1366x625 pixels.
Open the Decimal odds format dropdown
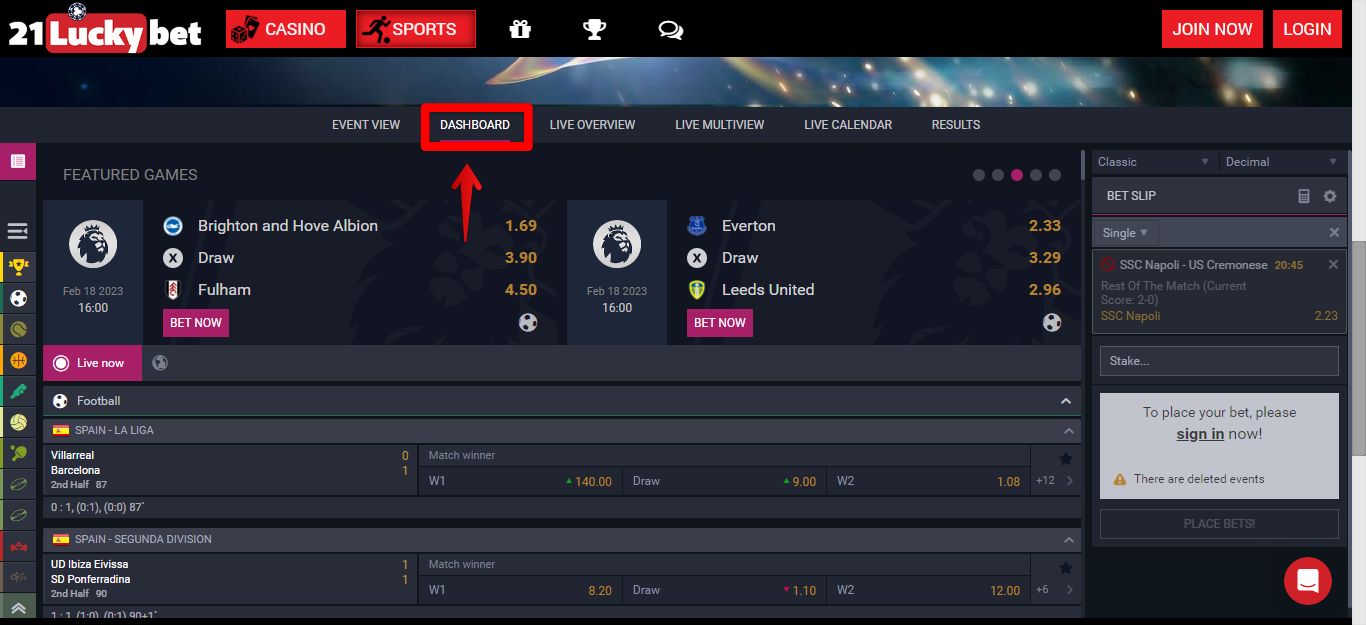coord(1281,162)
